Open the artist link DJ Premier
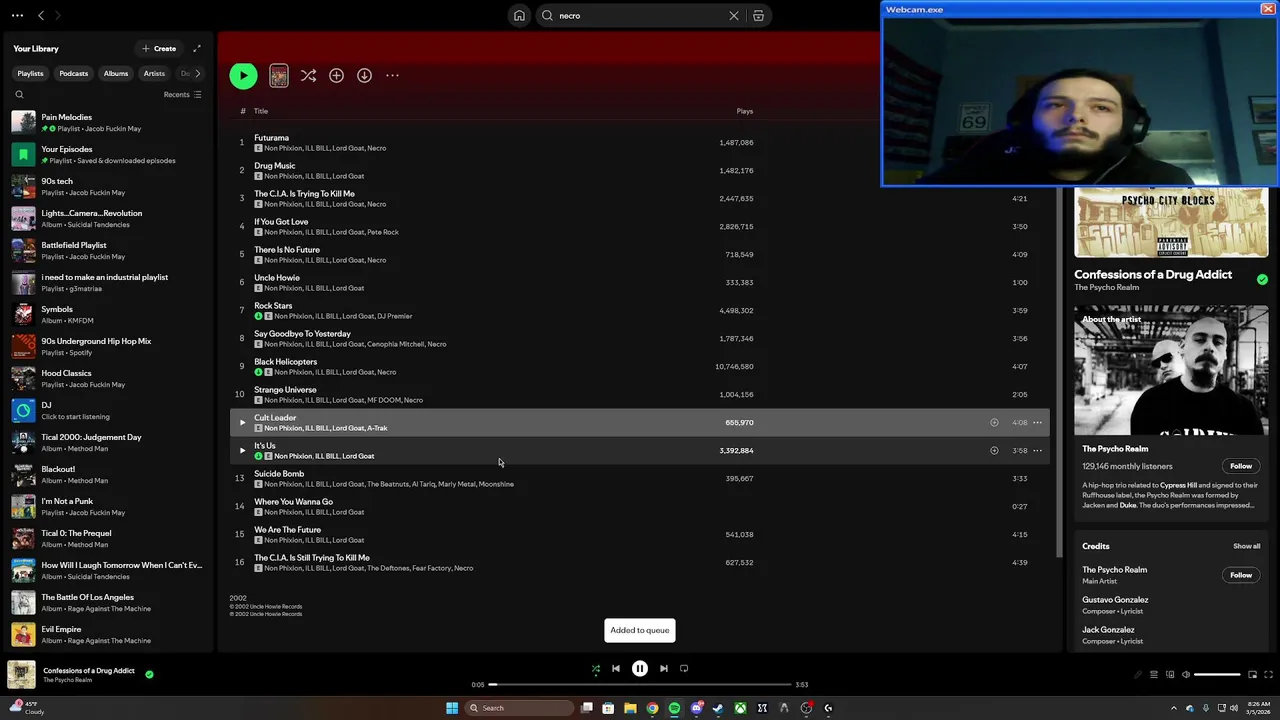The image size is (1280, 720). click(x=394, y=316)
